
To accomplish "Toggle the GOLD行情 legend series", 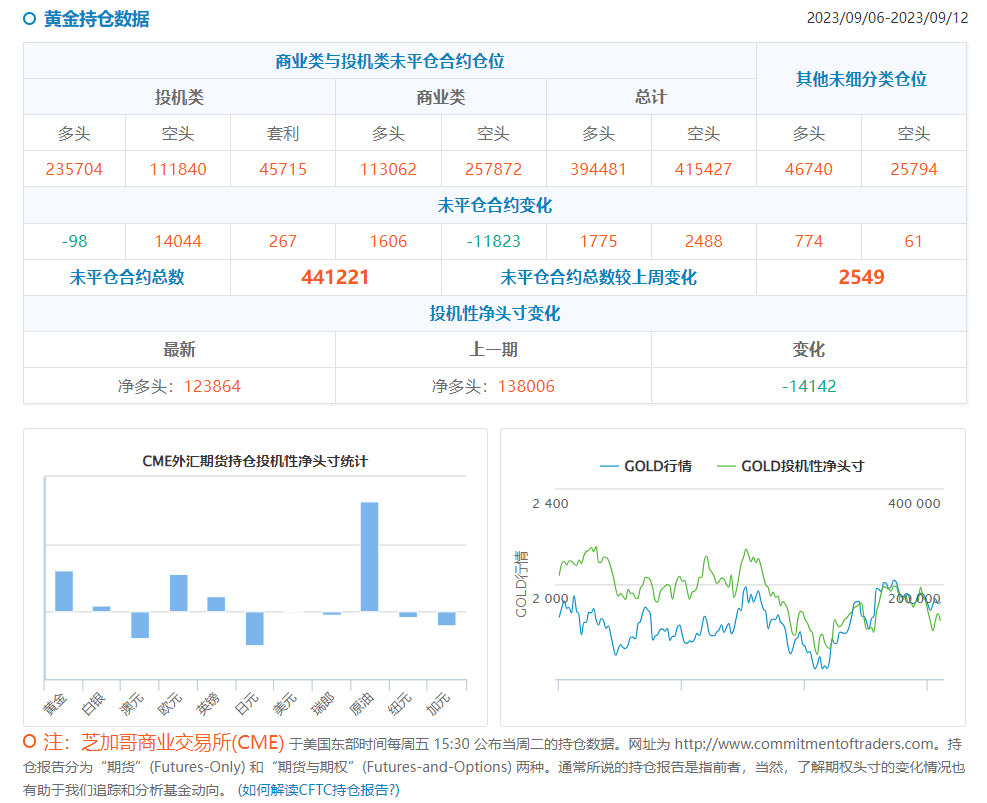I will point(645,466).
